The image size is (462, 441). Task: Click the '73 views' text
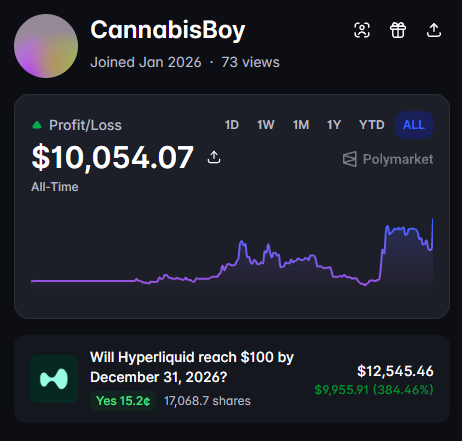pyautogui.click(x=251, y=62)
